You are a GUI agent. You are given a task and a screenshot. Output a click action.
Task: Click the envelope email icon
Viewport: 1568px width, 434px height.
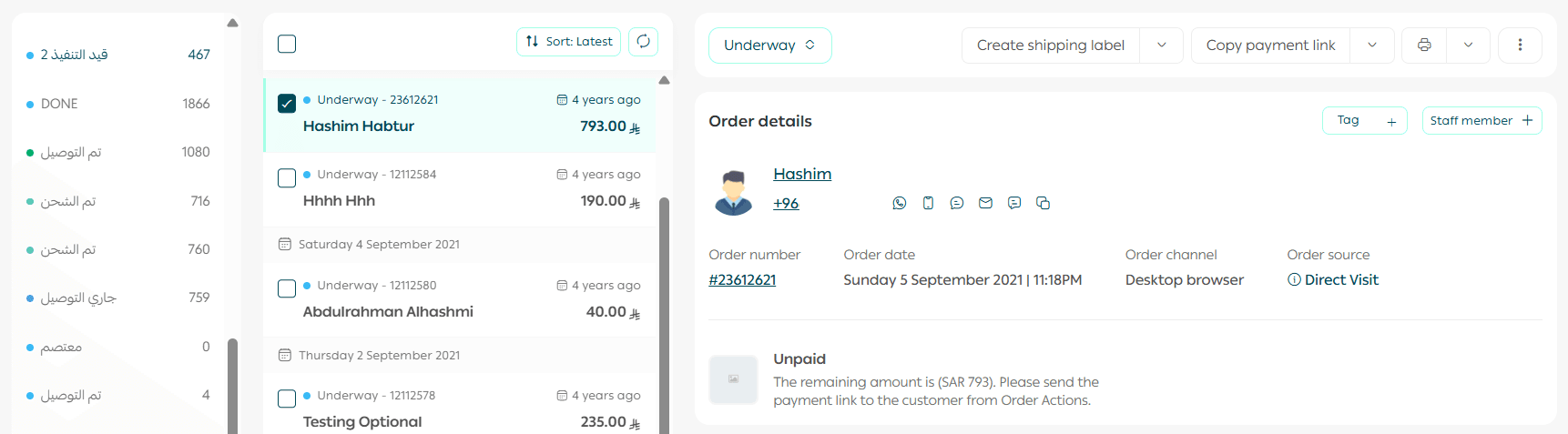tap(985, 203)
